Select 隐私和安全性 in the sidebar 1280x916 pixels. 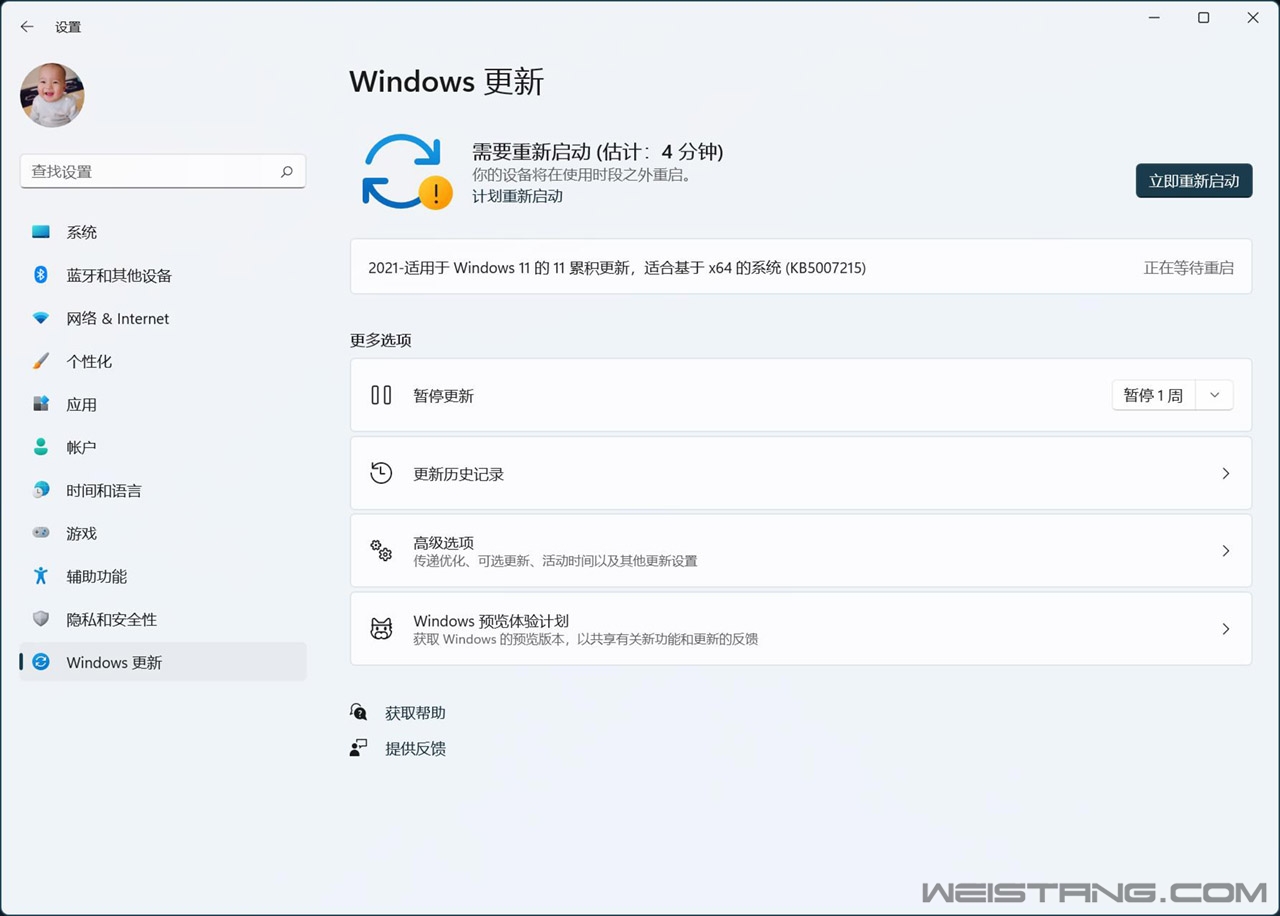point(163,619)
